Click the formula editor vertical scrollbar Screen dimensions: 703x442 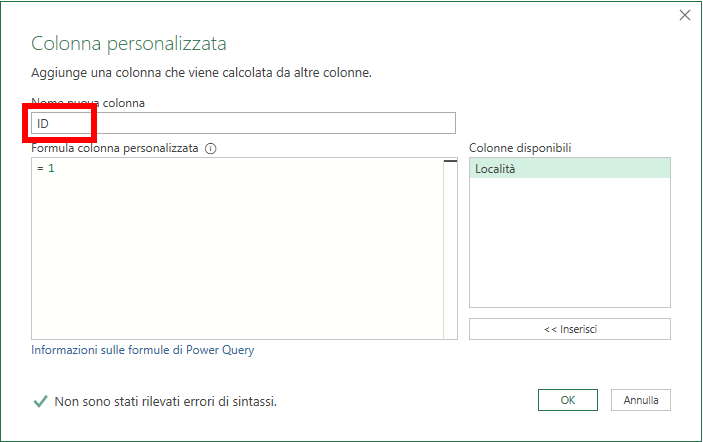coord(451,248)
